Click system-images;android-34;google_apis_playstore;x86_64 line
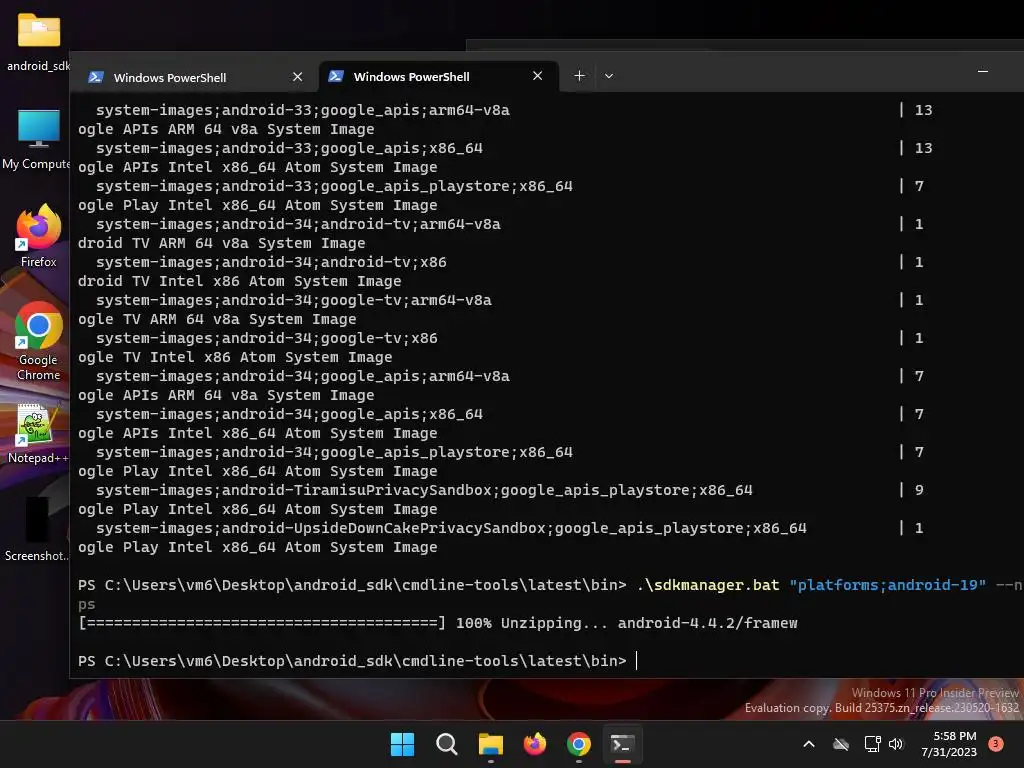The image size is (1024, 768). 334,452
